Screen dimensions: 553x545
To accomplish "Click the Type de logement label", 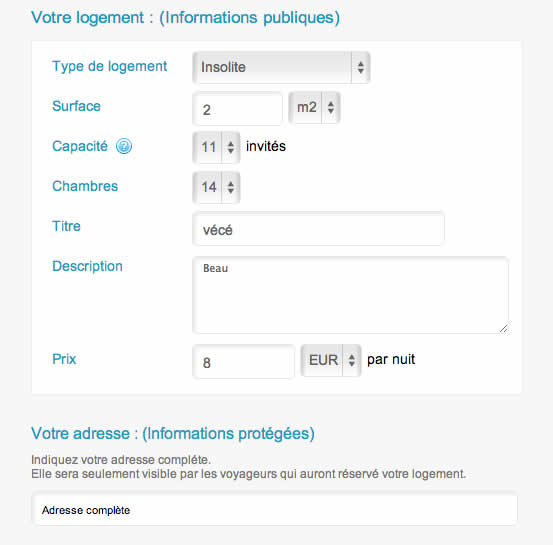I will pos(109,67).
